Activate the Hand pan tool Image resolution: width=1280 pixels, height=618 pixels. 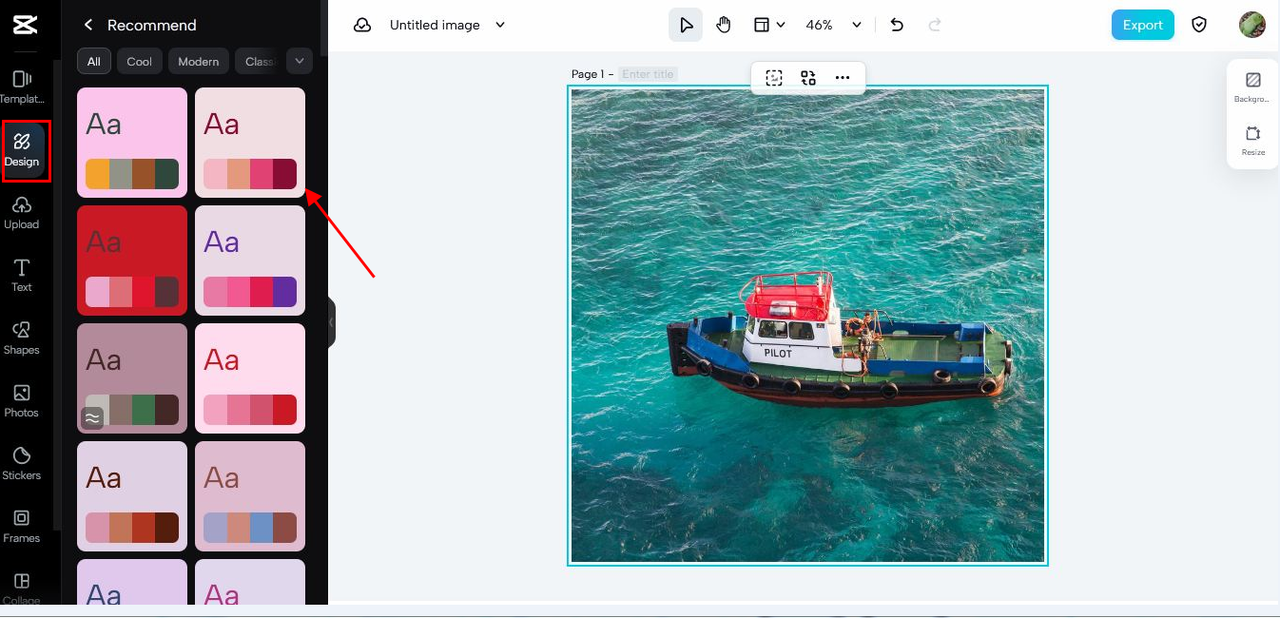tap(724, 25)
